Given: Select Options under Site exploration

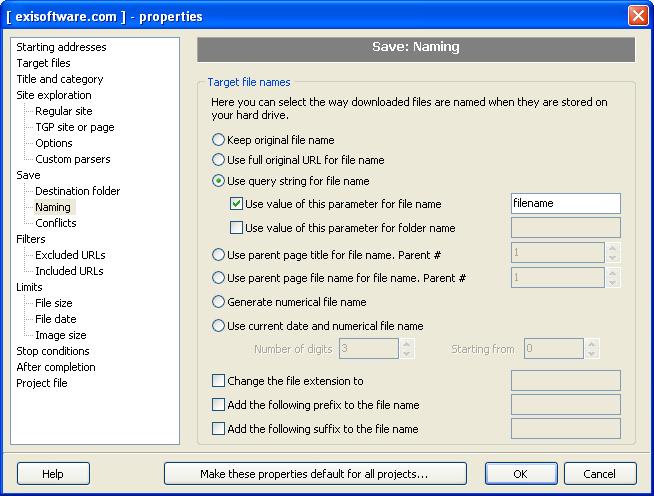Looking at the screenshot, I should pyautogui.click(x=54, y=143).
